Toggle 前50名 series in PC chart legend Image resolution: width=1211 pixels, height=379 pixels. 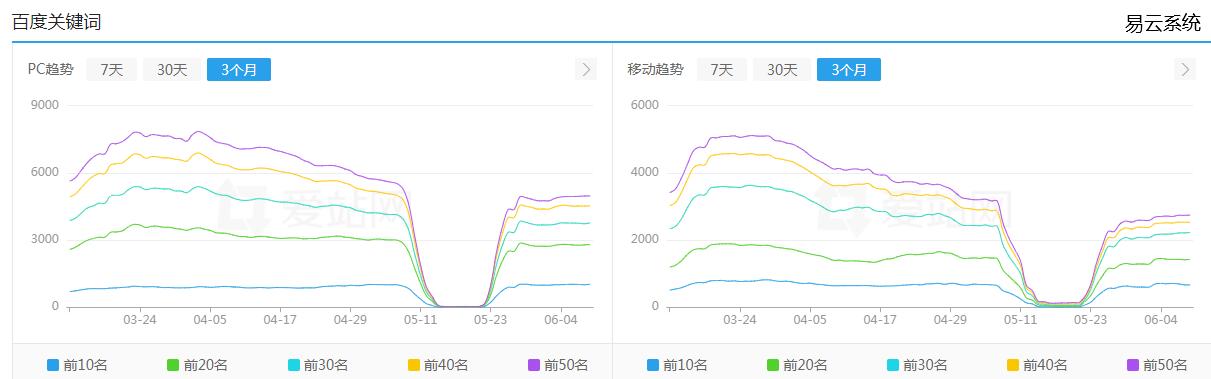tap(557, 365)
